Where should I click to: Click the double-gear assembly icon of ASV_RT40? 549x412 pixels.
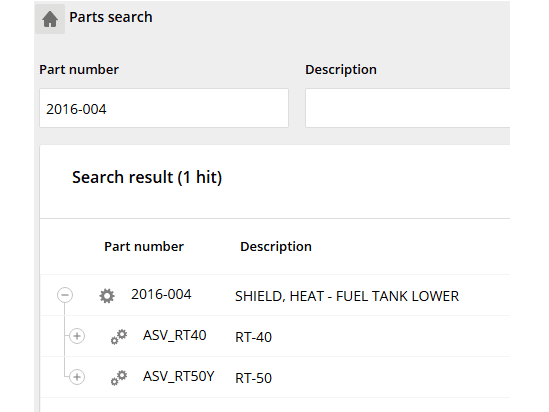click(119, 337)
